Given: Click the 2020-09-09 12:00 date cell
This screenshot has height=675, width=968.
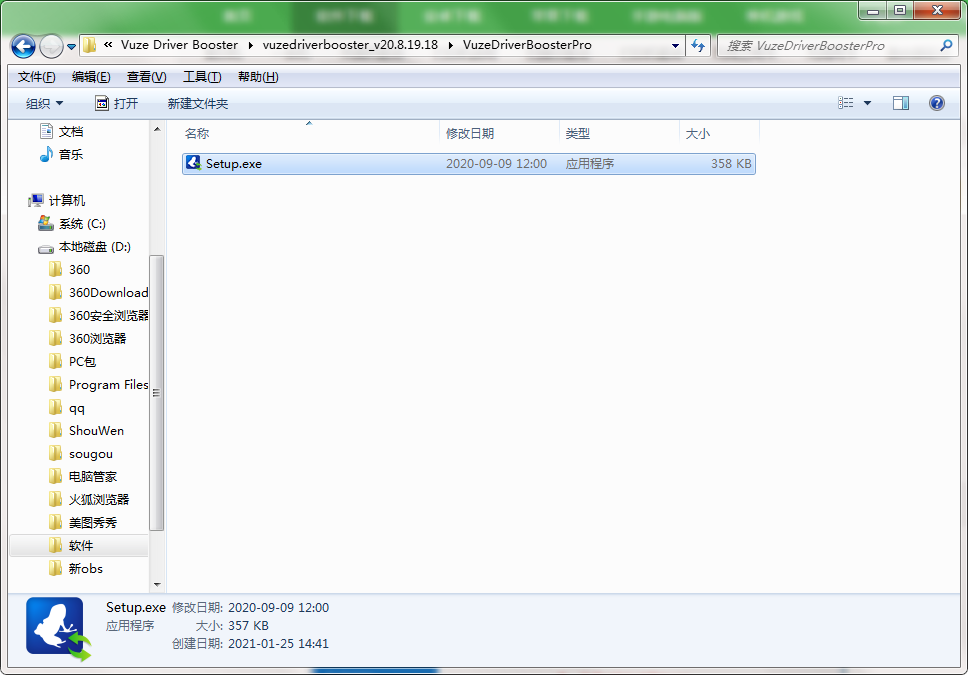Looking at the screenshot, I should click(x=496, y=164).
